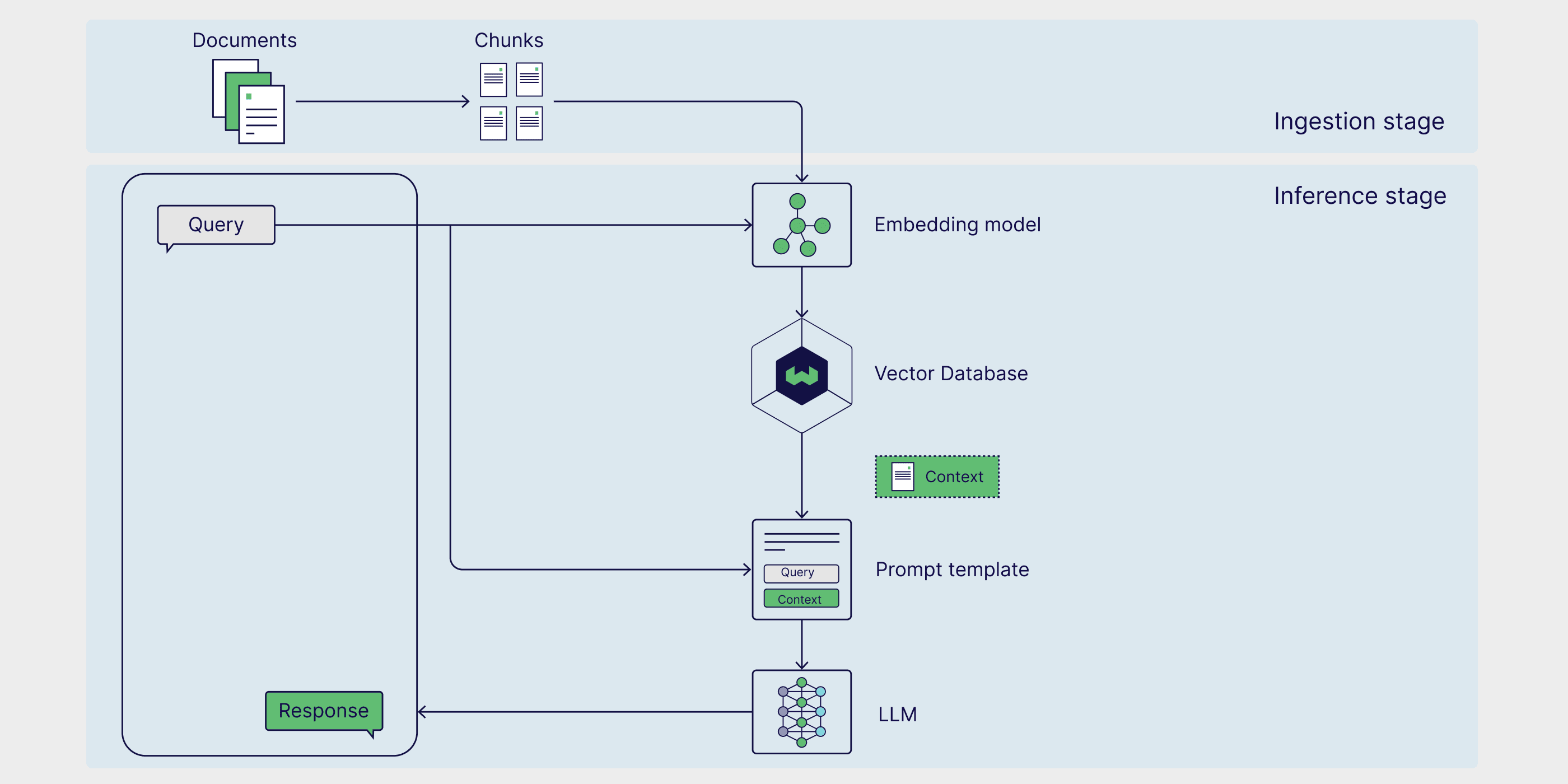This screenshot has height=784, width=1568.
Task: Click the gray Query speech bubble
Action: pyautogui.click(x=216, y=226)
